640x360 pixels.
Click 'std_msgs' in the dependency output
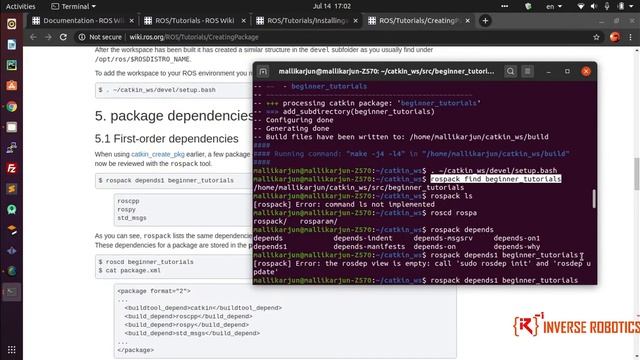pos(132,218)
